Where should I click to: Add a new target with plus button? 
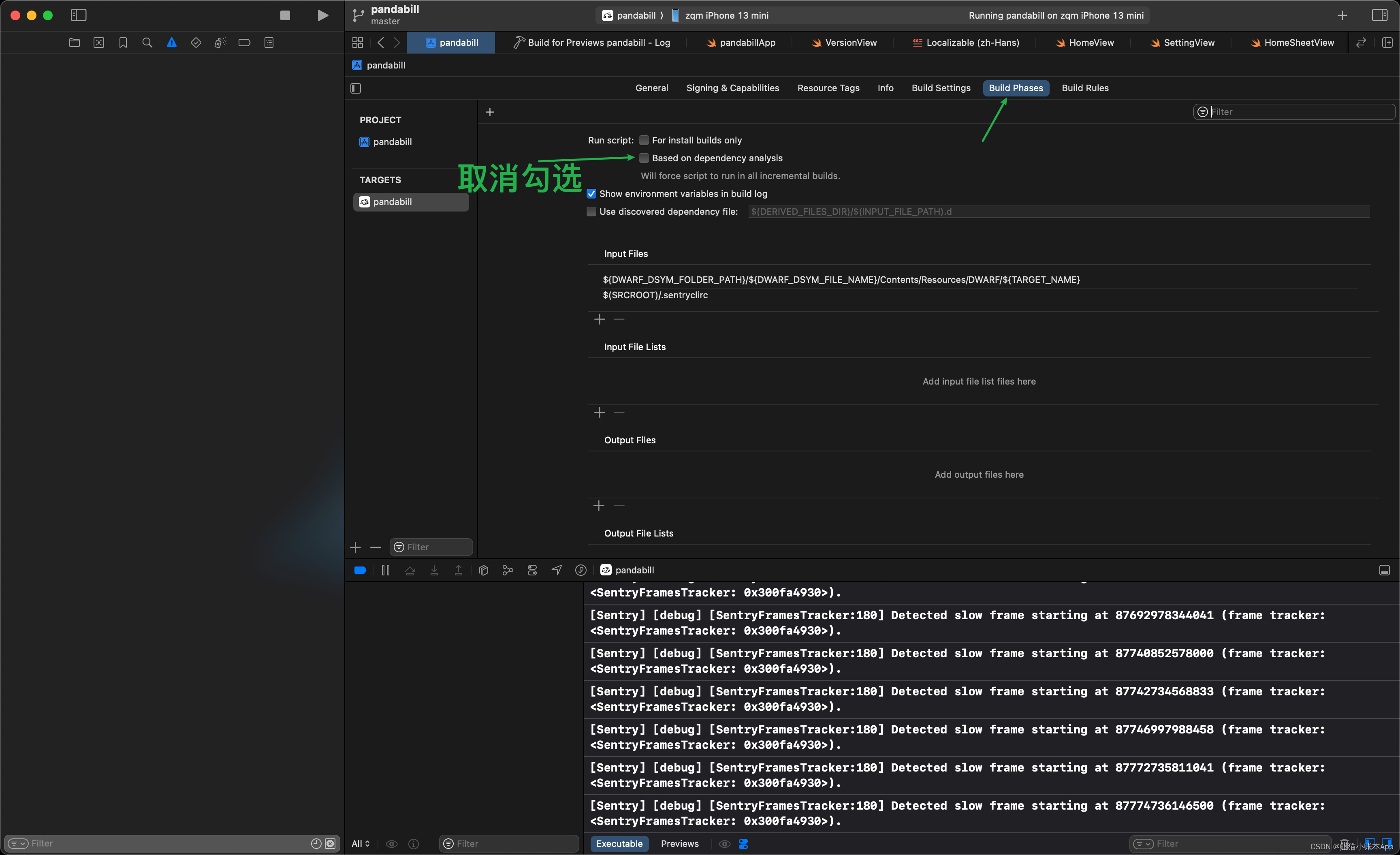click(356, 547)
